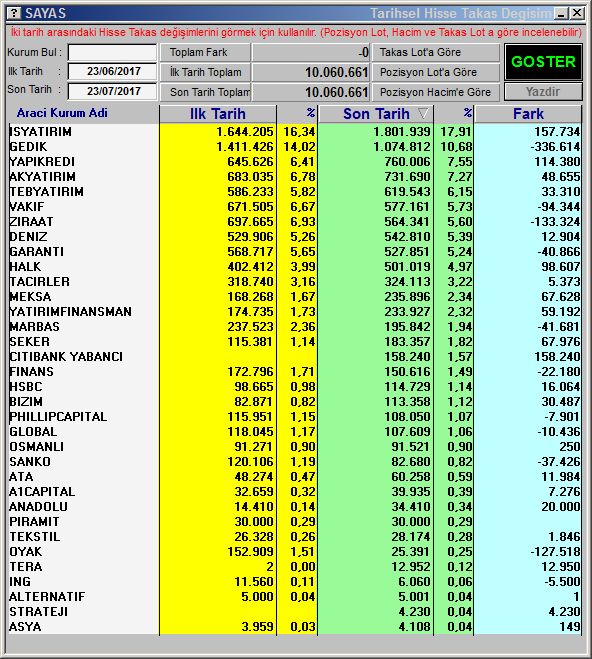This screenshot has height=659, width=592.
Task: Select the STRATEJI row
Action: [x=295, y=612]
